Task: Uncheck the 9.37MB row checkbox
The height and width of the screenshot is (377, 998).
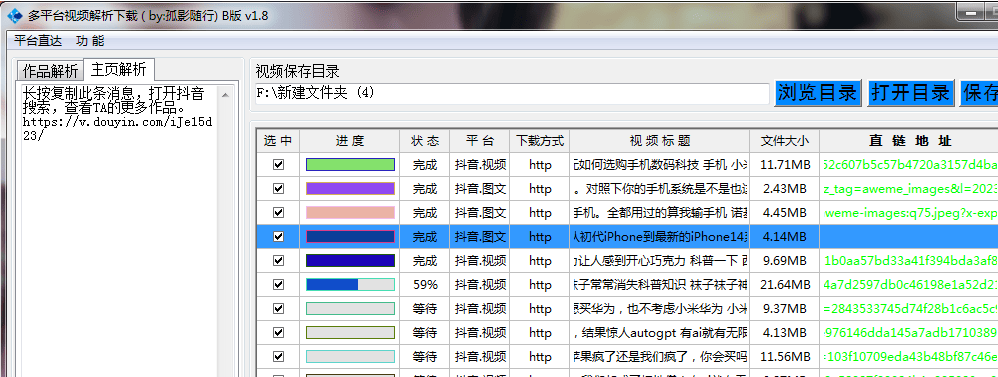Action: tap(278, 308)
